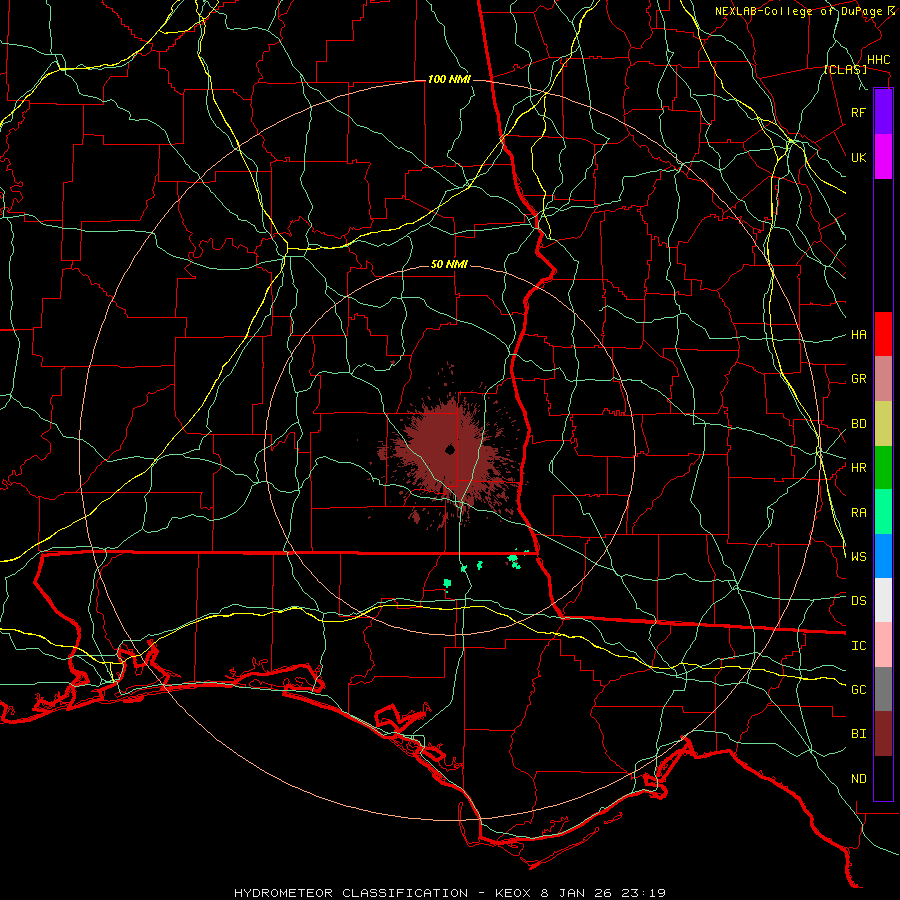
Task: Click the BD yellow legend swatch
Action: 883,424
